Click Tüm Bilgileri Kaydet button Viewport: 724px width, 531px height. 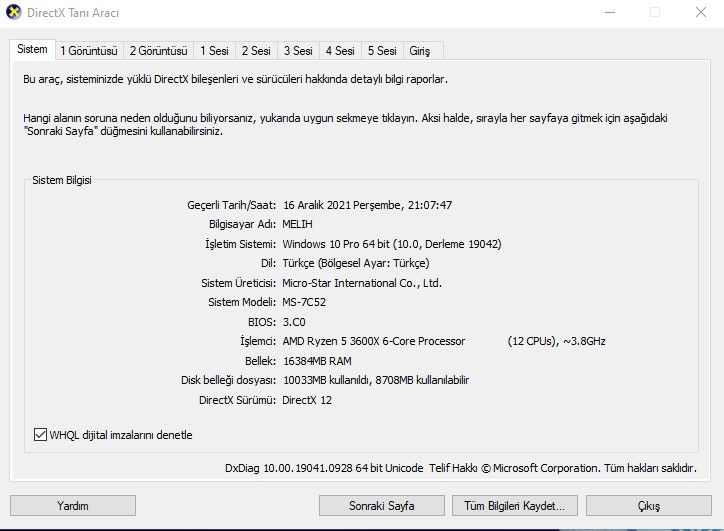tap(515, 506)
